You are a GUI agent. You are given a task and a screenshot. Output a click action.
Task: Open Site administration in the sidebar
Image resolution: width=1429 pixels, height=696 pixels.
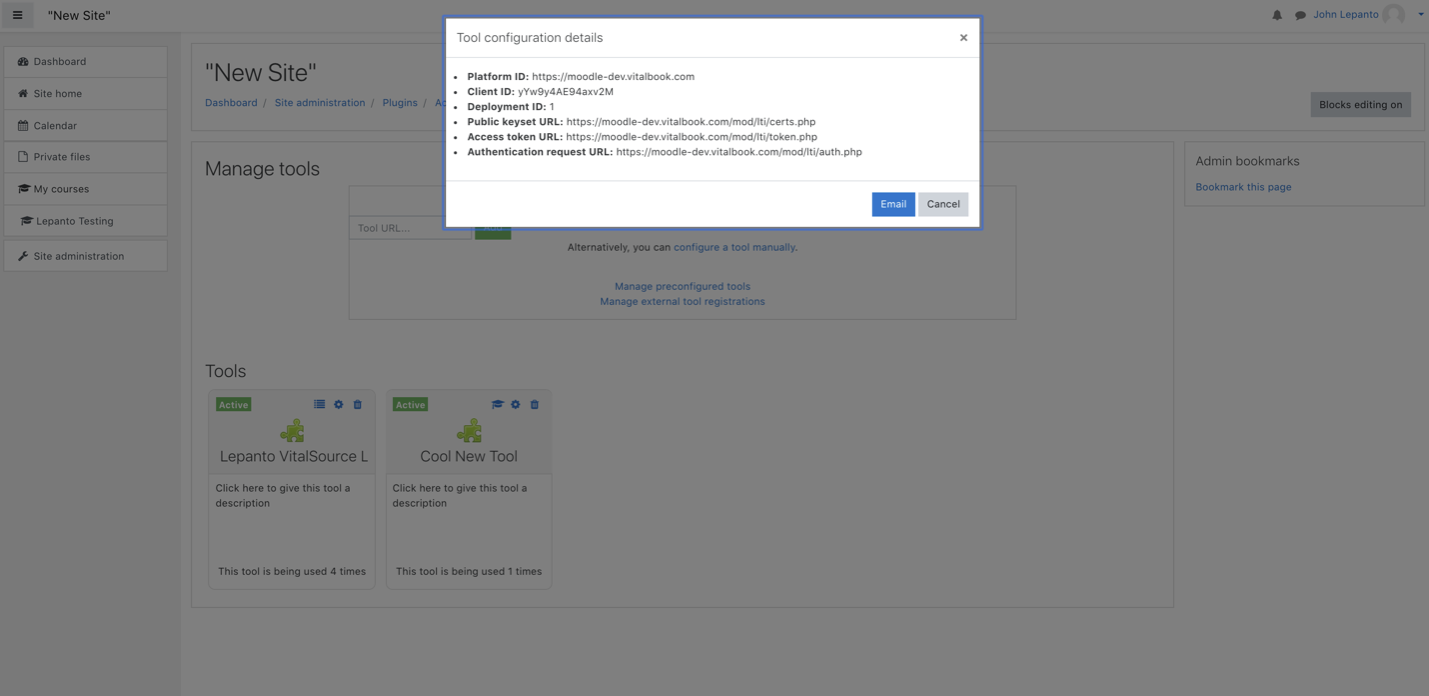pos(85,256)
